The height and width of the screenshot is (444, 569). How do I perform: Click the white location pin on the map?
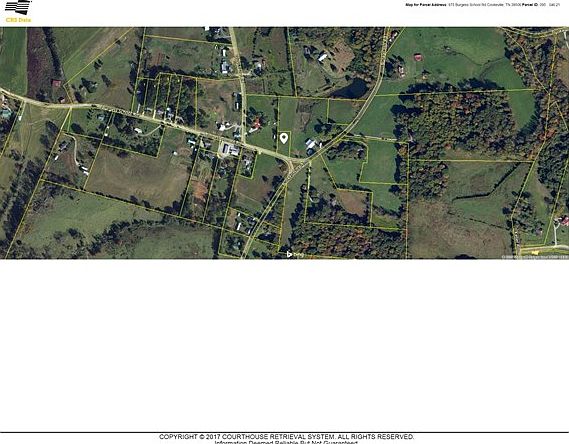click(284, 138)
